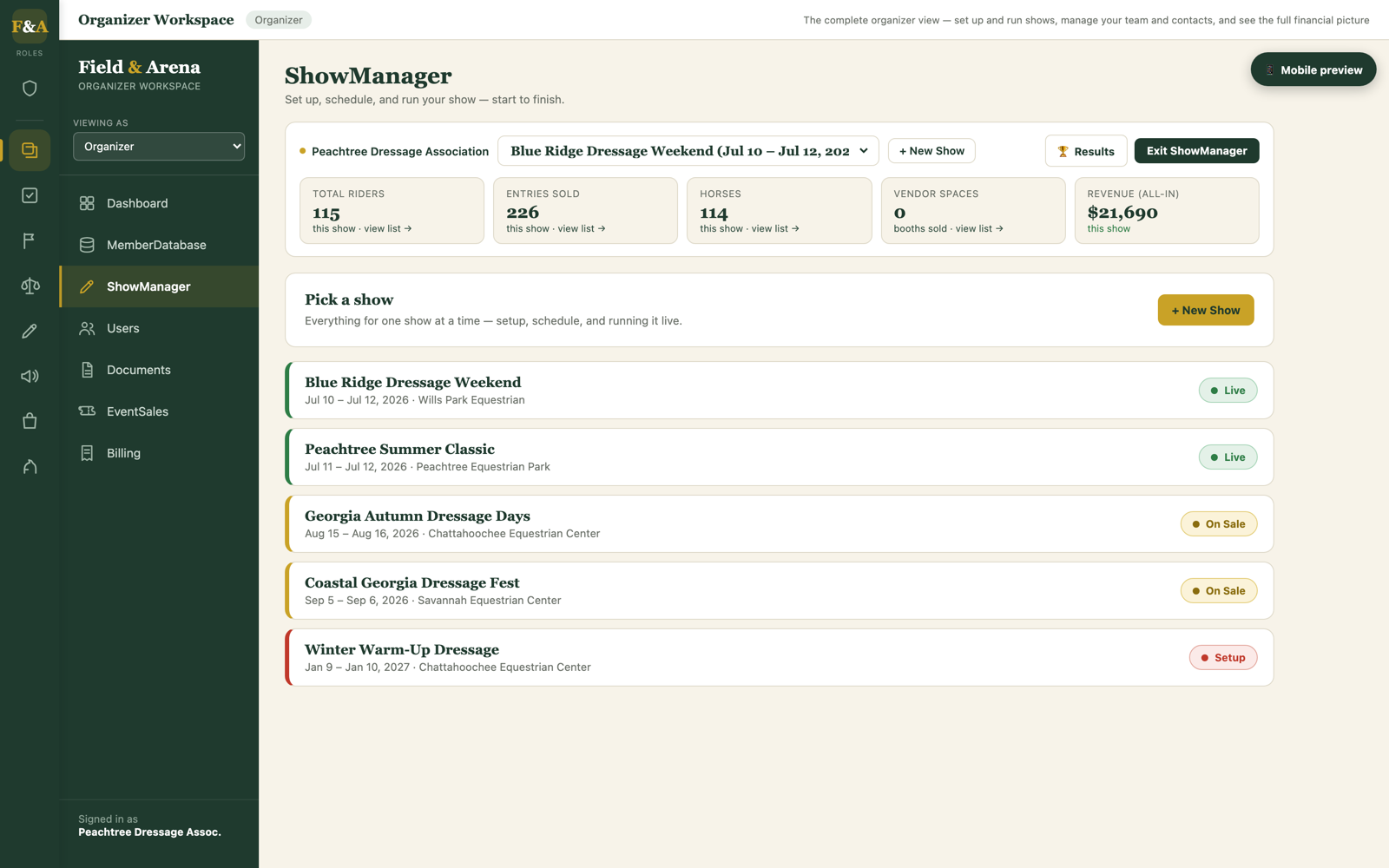Select the horse head role icon

tap(30, 466)
